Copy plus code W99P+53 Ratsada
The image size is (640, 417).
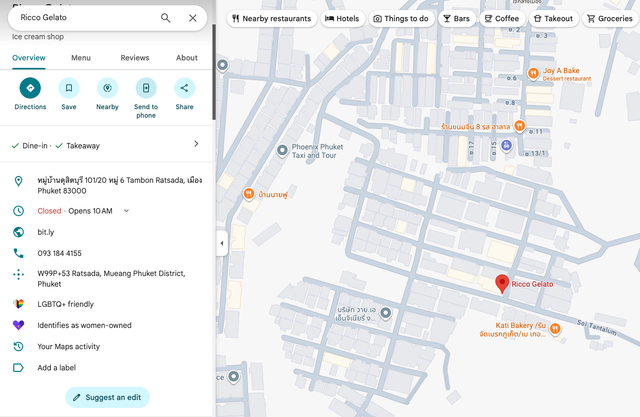click(x=111, y=279)
